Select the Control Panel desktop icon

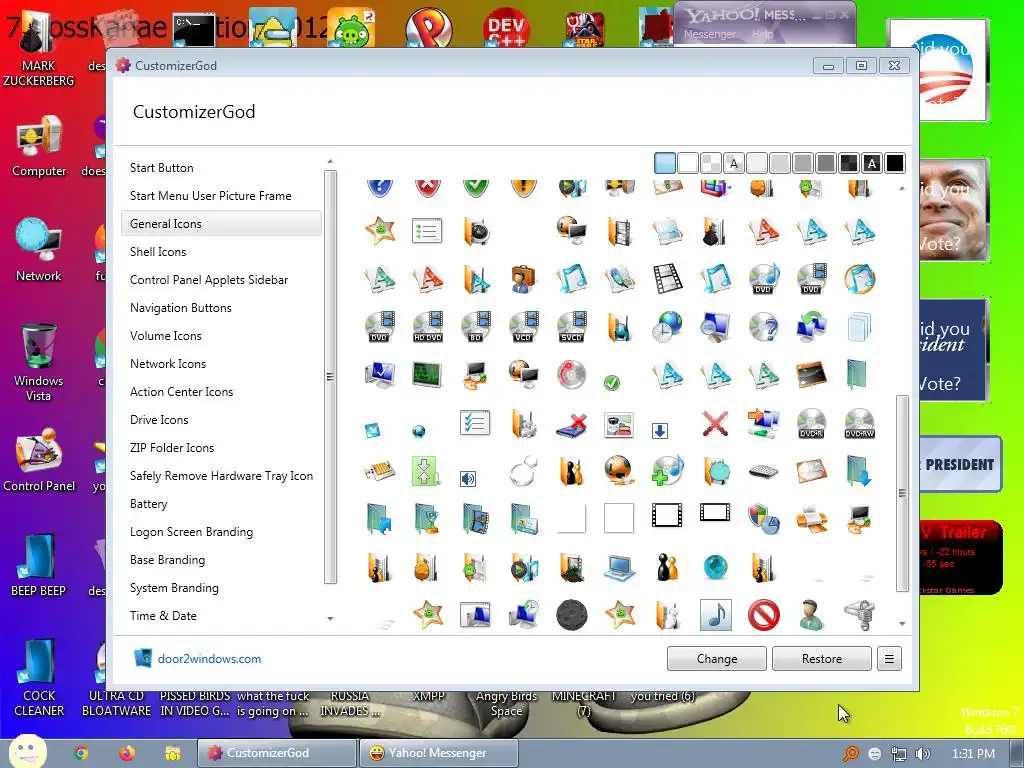(39, 460)
